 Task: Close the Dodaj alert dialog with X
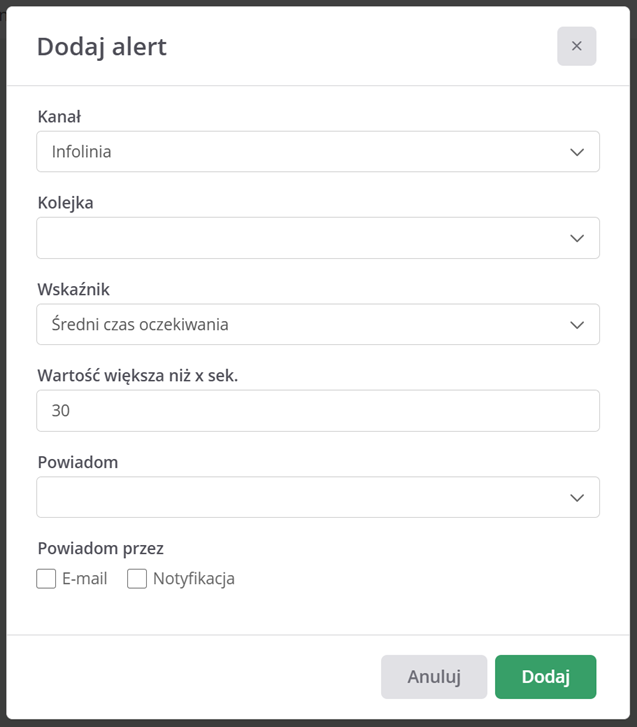[576, 46]
